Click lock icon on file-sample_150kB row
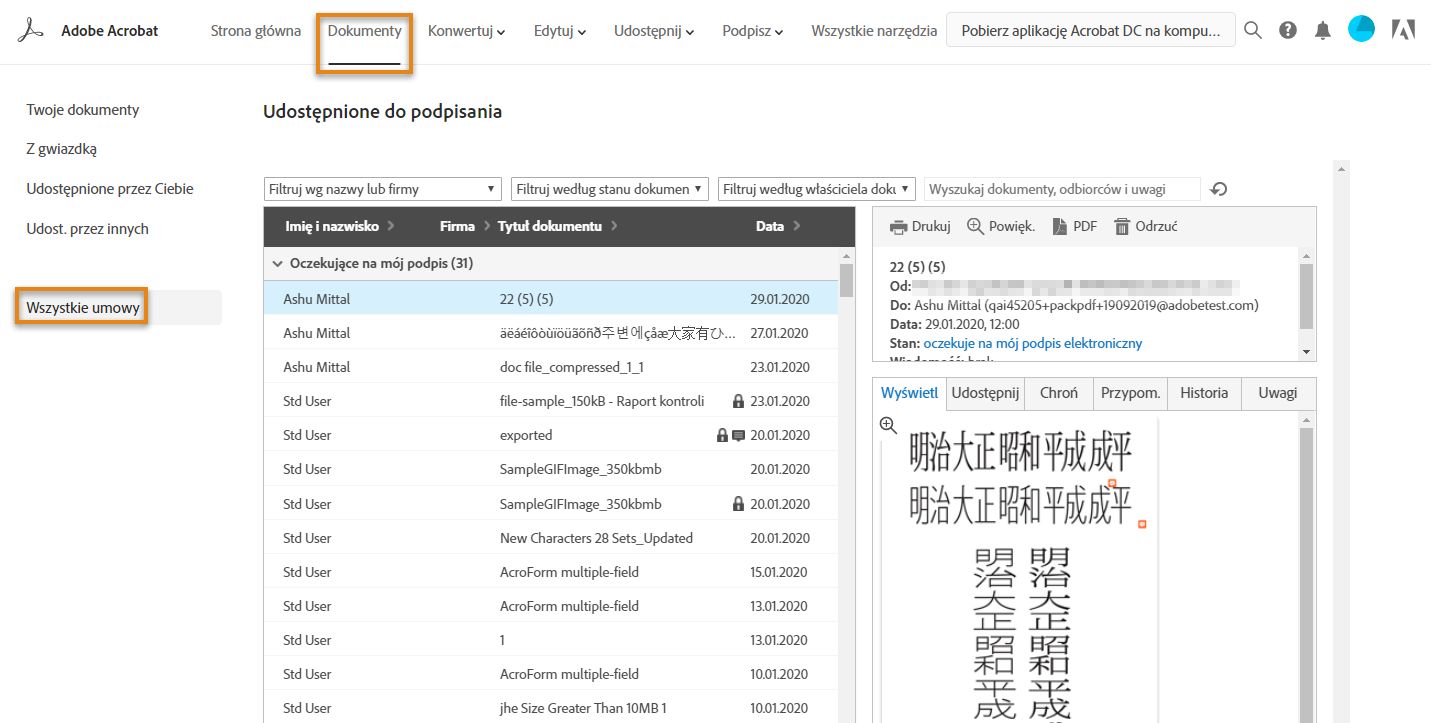Screen dimensions: 1431x723 [x=738, y=401]
